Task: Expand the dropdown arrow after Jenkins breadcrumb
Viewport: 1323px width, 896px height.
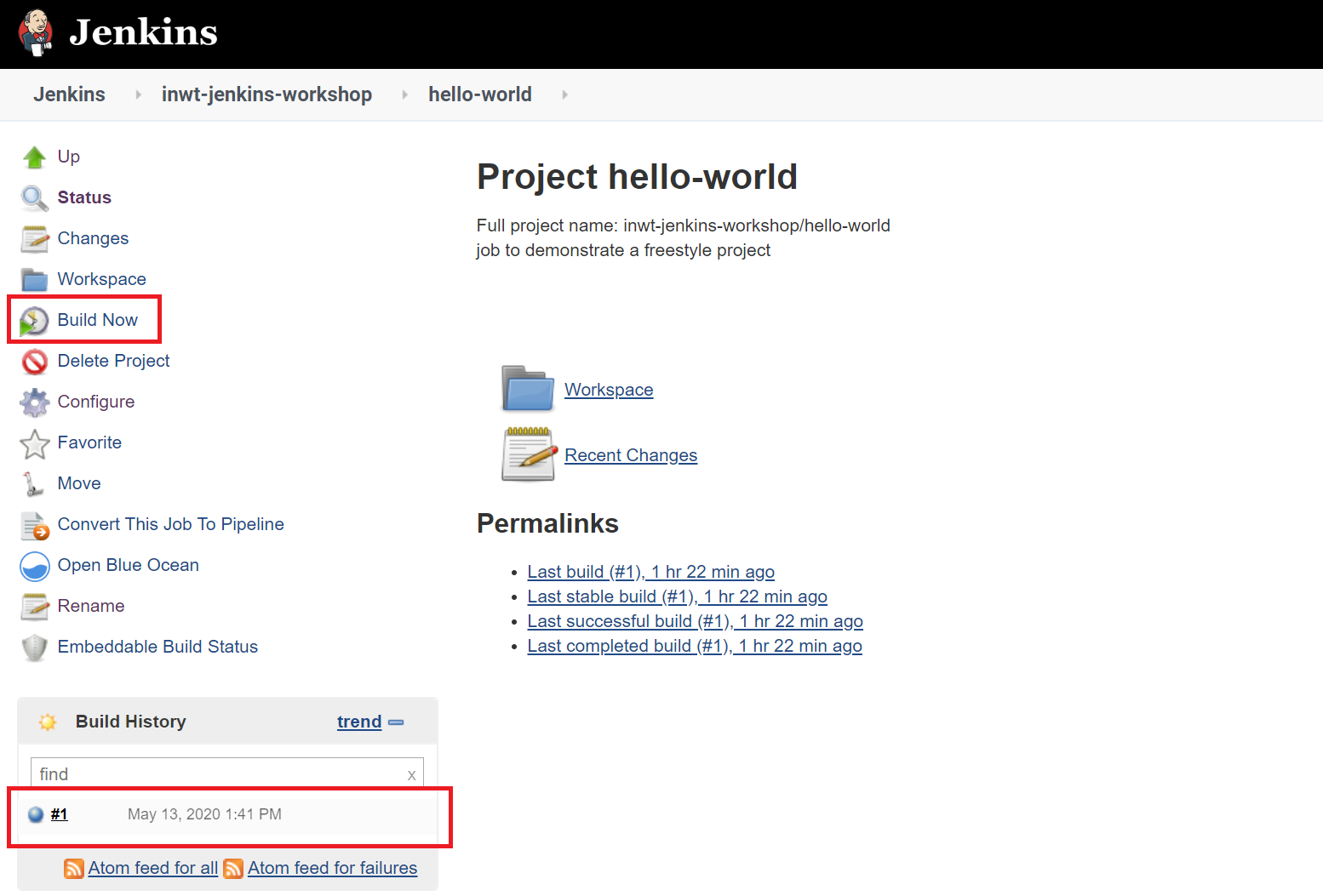Action: 138,94
